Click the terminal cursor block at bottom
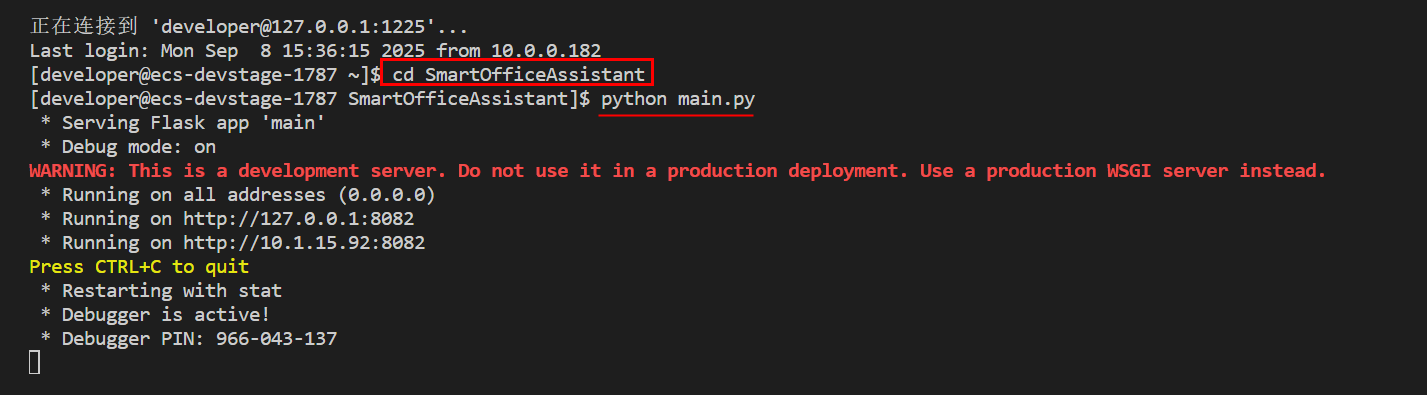 (35, 363)
